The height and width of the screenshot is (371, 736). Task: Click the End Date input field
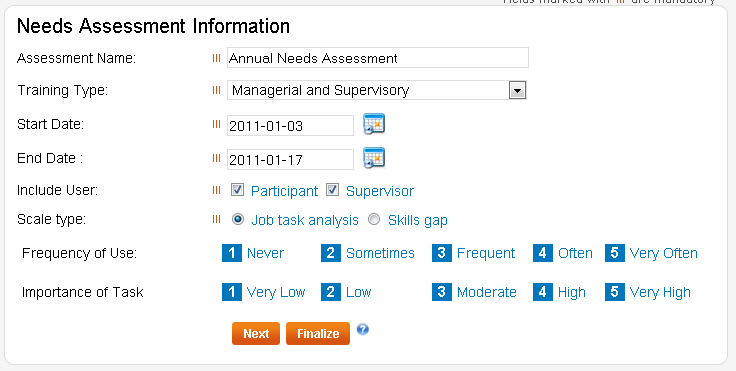290,160
